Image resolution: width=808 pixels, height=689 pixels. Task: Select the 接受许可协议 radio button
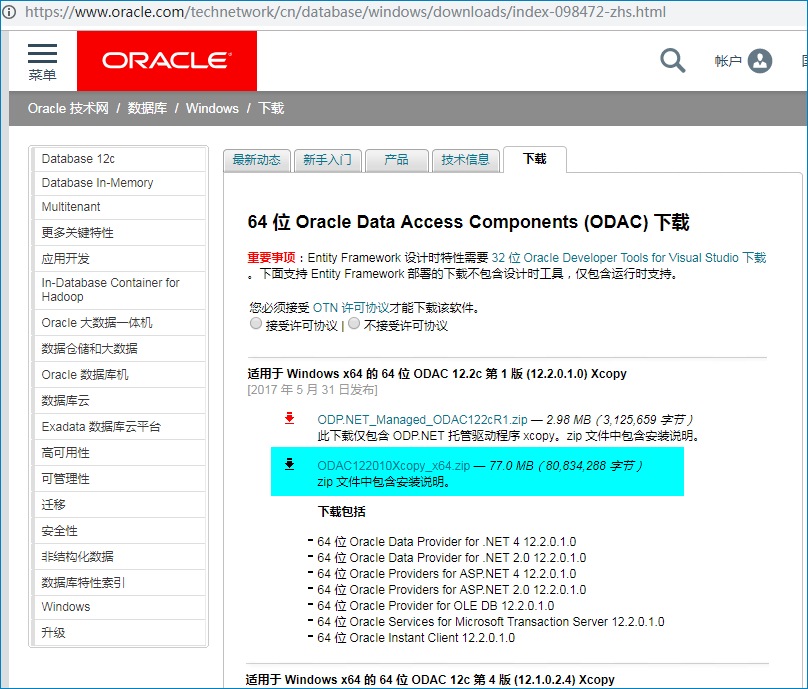(x=256, y=324)
